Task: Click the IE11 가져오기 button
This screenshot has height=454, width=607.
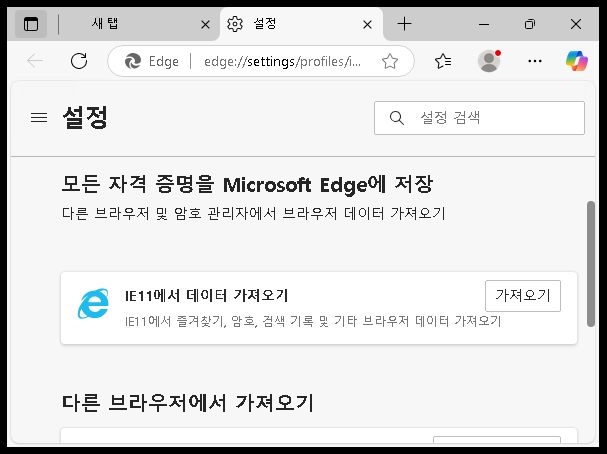Action: pos(523,296)
